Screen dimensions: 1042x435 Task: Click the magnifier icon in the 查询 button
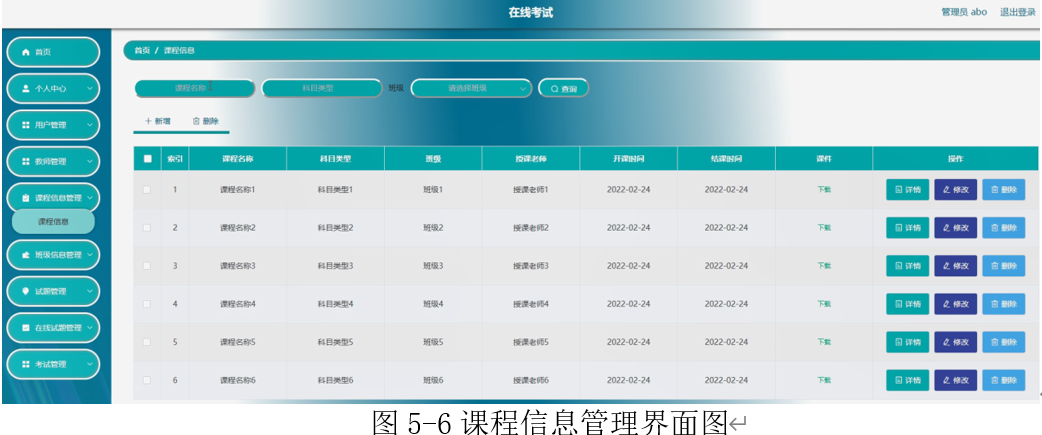554,88
